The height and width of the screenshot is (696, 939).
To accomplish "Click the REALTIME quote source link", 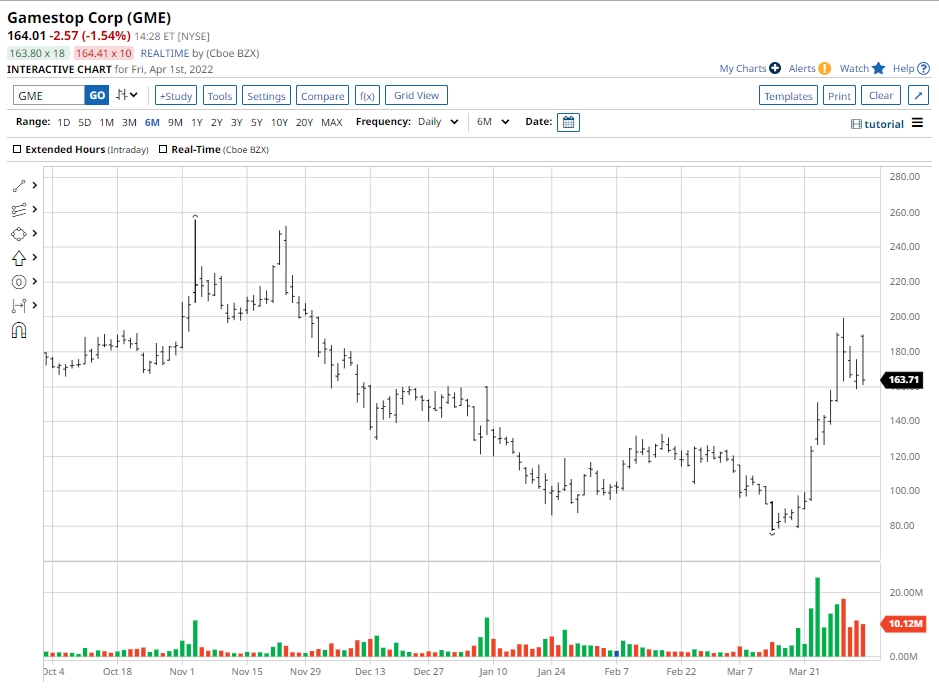I will pos(165,53).
